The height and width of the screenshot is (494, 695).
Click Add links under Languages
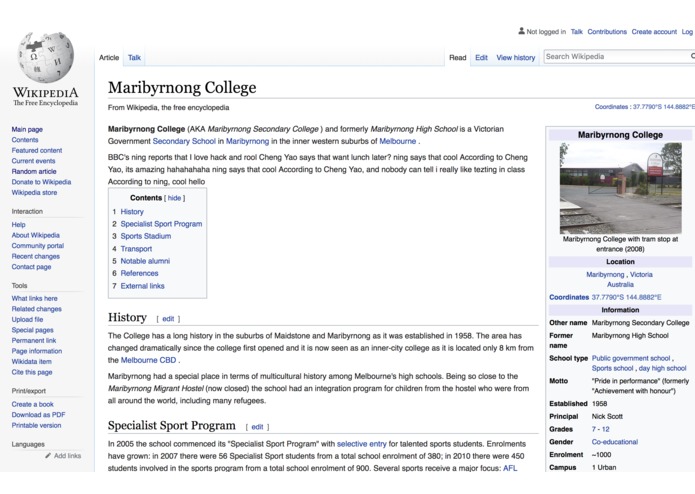(67, 455)
